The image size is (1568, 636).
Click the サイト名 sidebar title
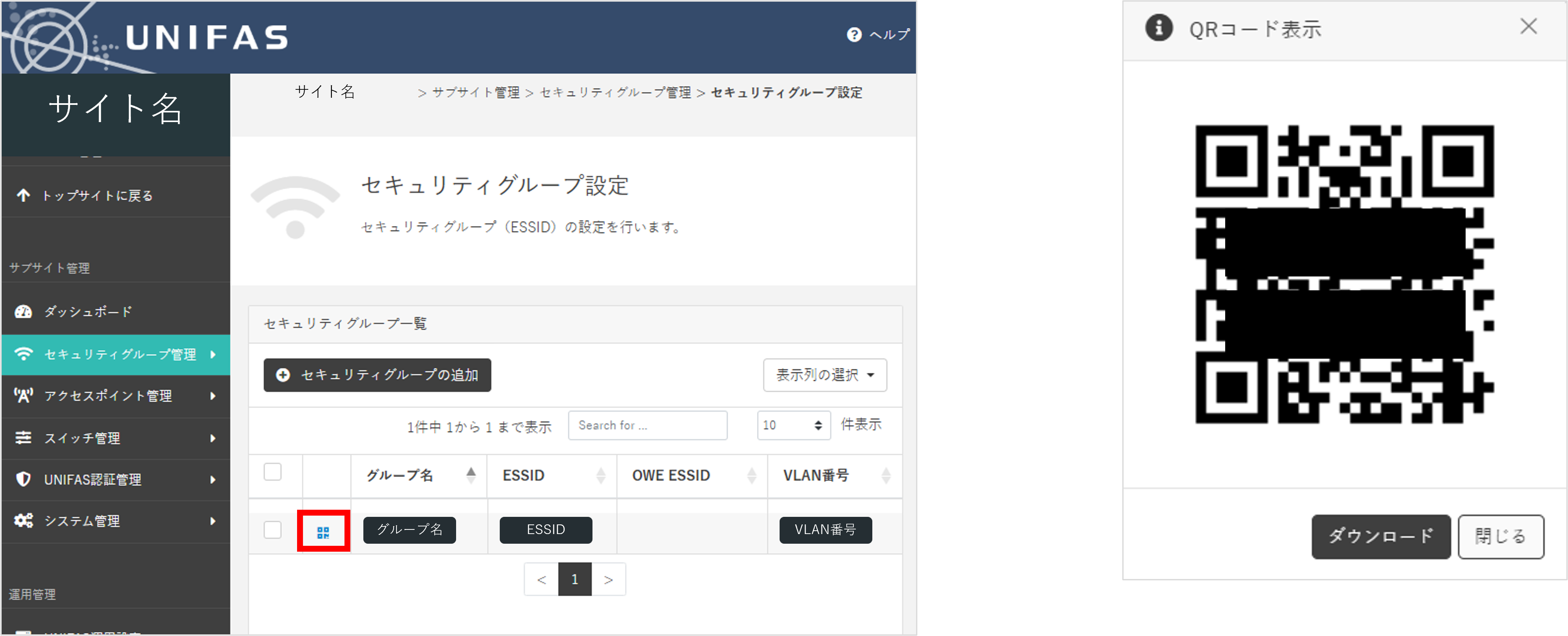point(115,109)
